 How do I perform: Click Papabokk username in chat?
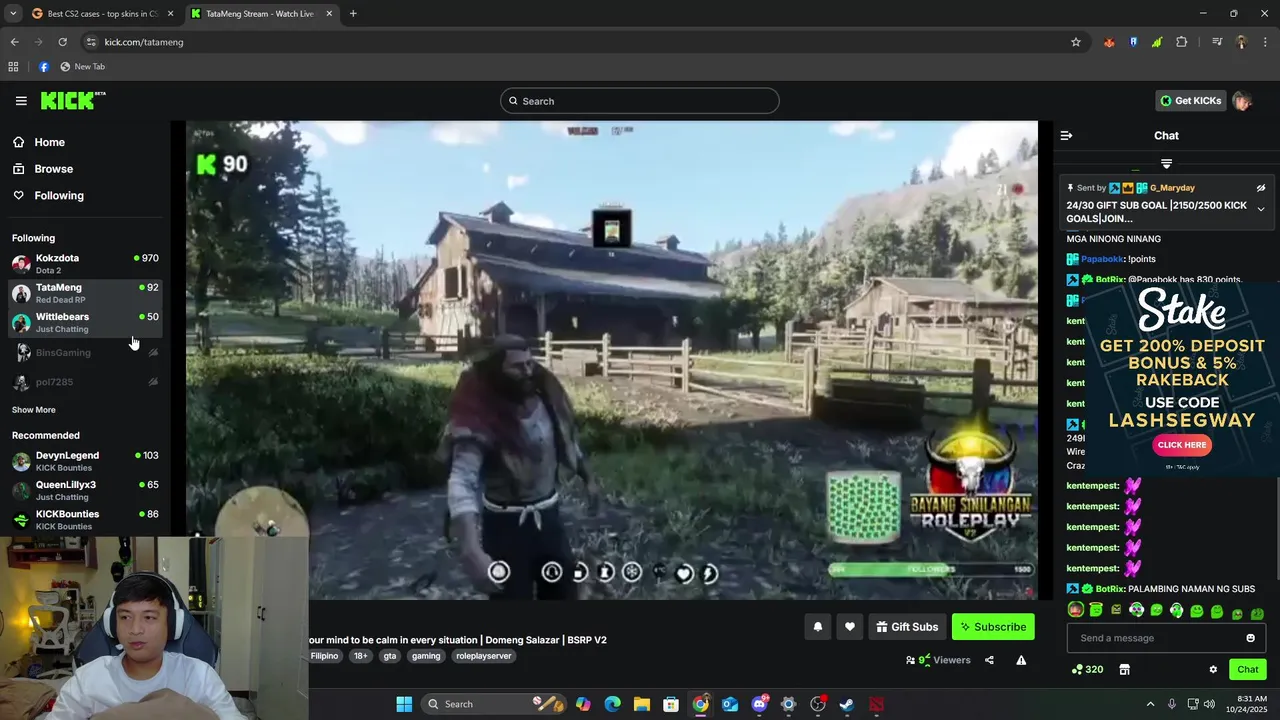[1102, 259]
